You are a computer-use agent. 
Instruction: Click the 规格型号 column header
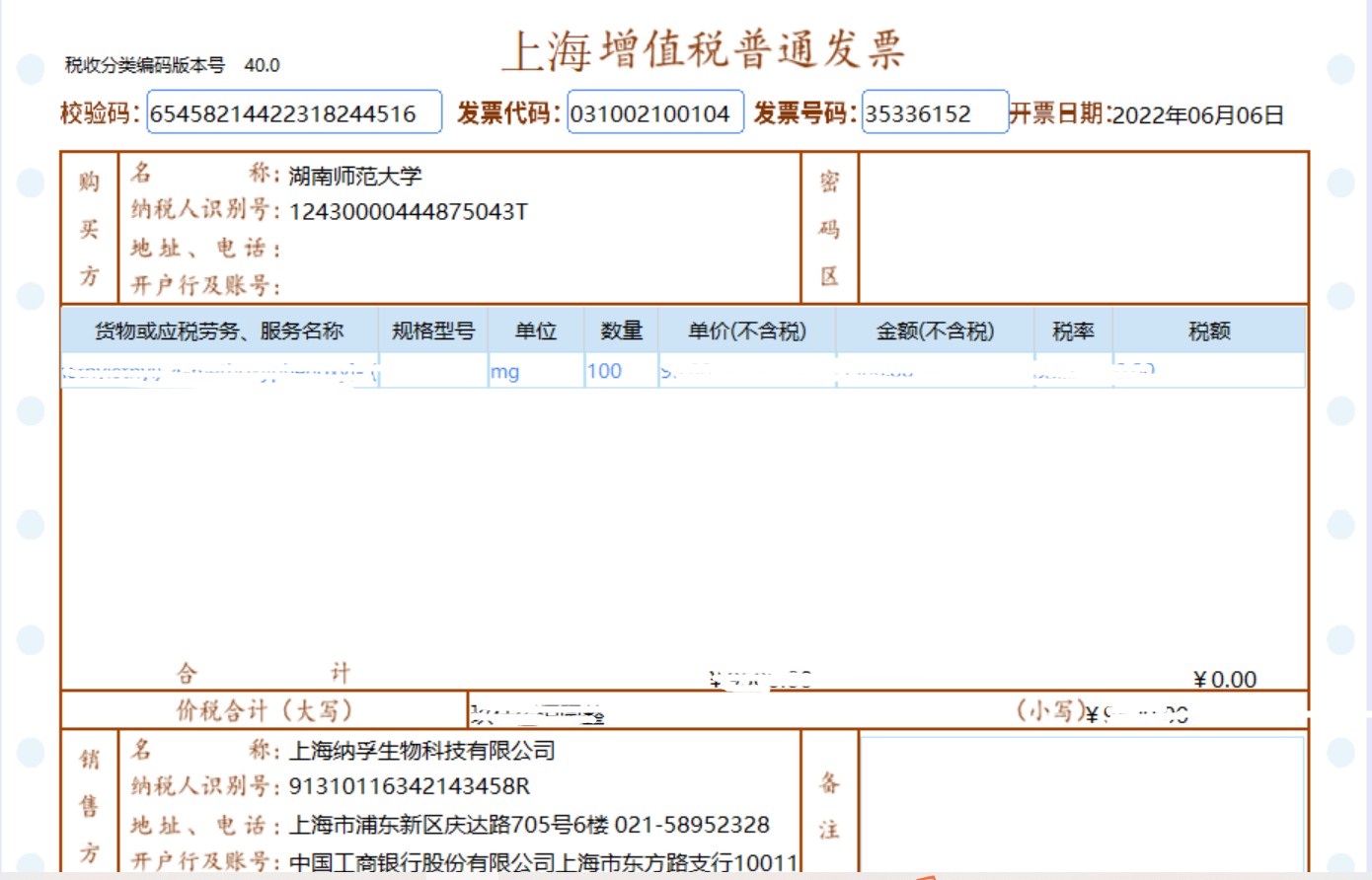[x=432, y=331]
